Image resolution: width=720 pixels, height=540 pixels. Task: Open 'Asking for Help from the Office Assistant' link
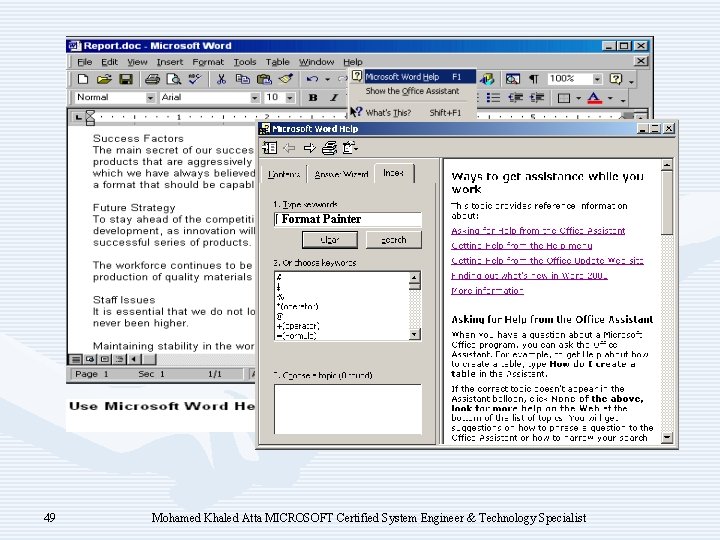tap(538, 231)
